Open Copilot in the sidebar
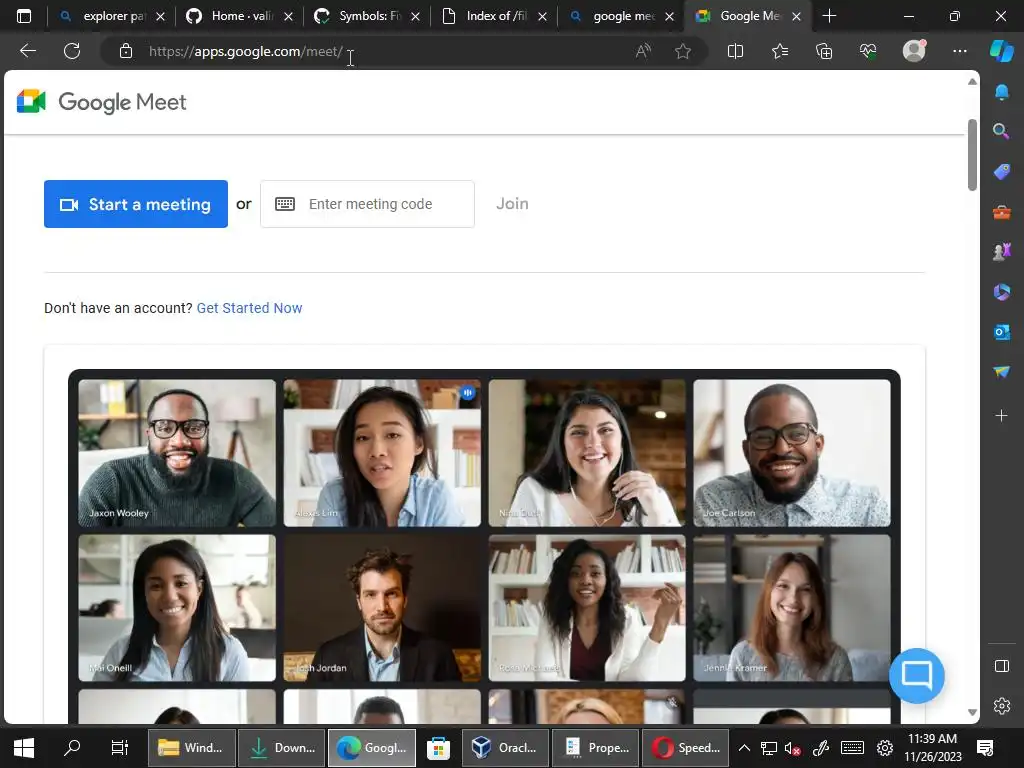Image resolution: width=1024 pixels, height=768 pixels. (1001, 51)
